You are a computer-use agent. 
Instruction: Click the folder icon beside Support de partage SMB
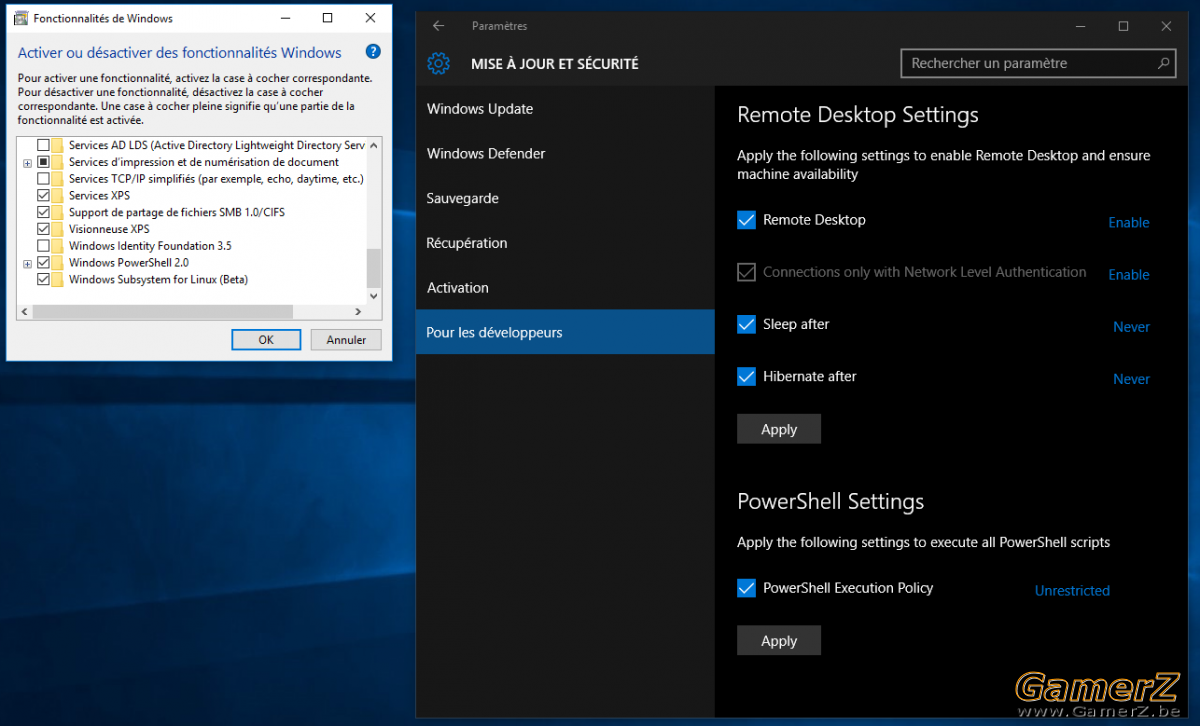coord(58,213)
